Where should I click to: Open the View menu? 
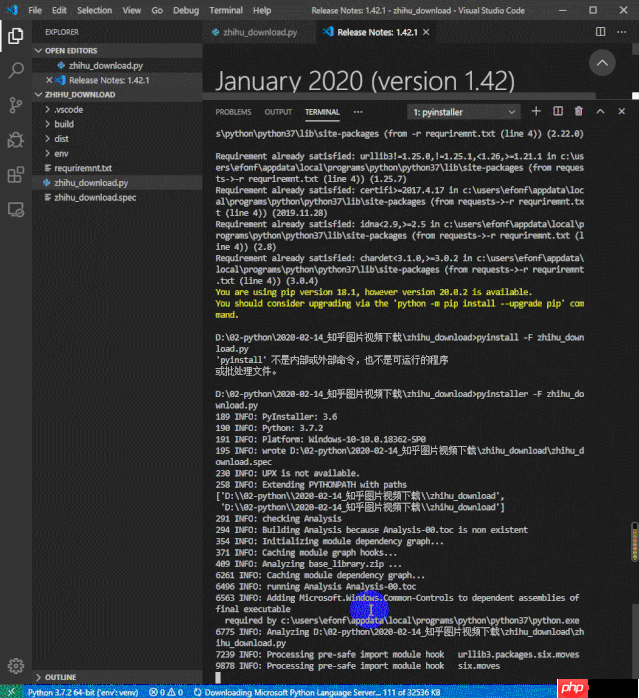(x=132, y=10)
